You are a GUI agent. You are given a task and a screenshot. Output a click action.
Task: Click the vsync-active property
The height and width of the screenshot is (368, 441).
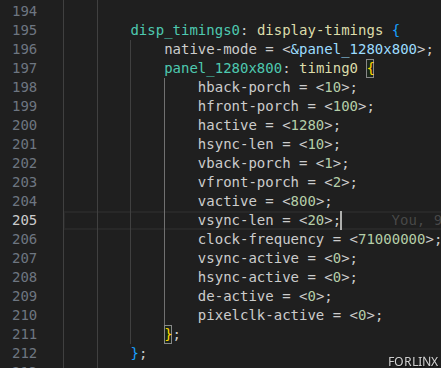pyautogui.click(x=248, y=258)
